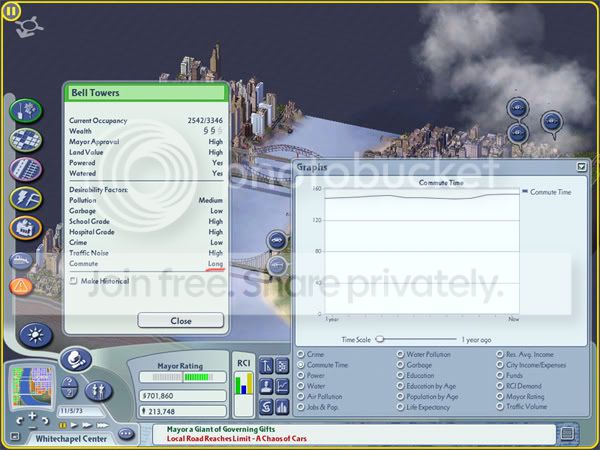
Task: Open the utilities tools icon
Action: (x=26, y=199)
